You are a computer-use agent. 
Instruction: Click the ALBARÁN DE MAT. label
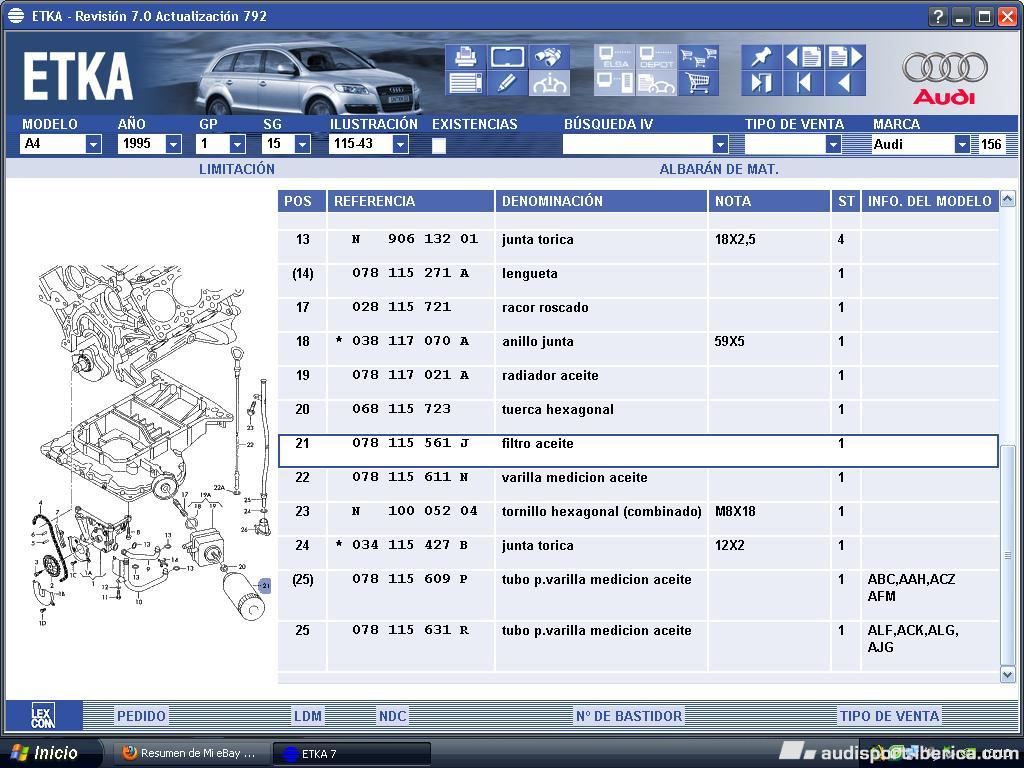[719, 169]
